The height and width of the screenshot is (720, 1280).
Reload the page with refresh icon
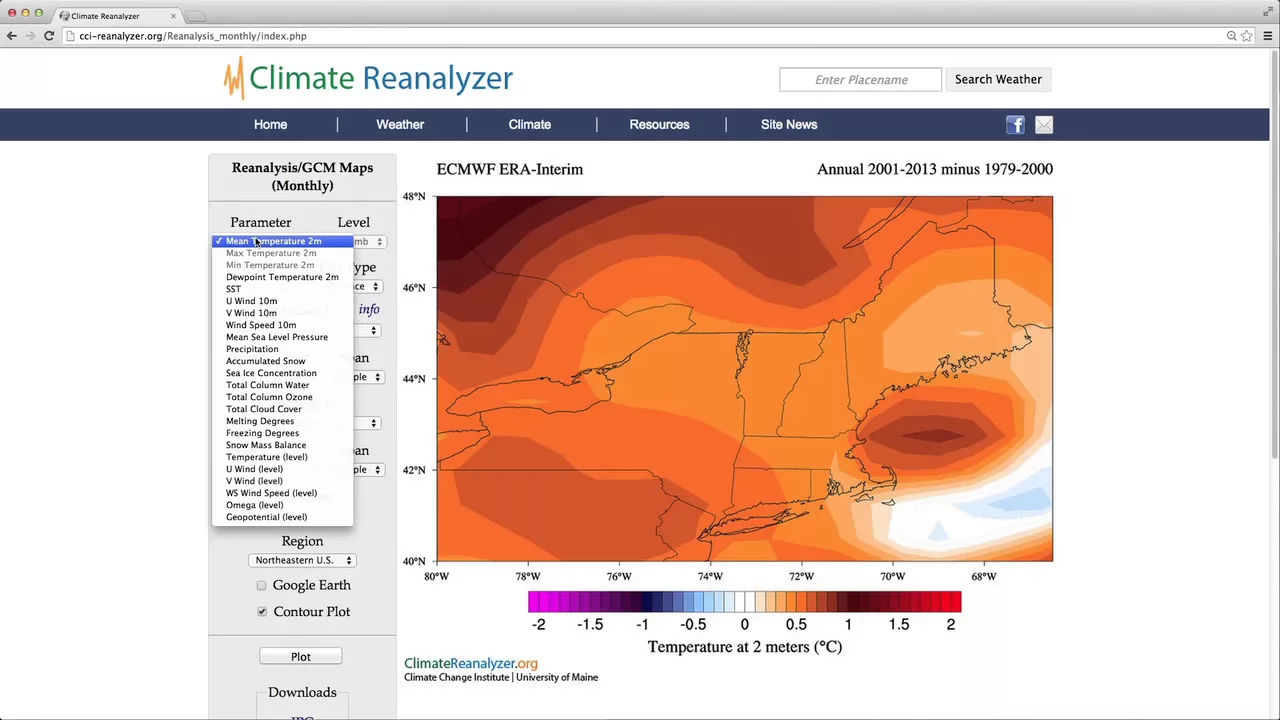coord(48,36)
